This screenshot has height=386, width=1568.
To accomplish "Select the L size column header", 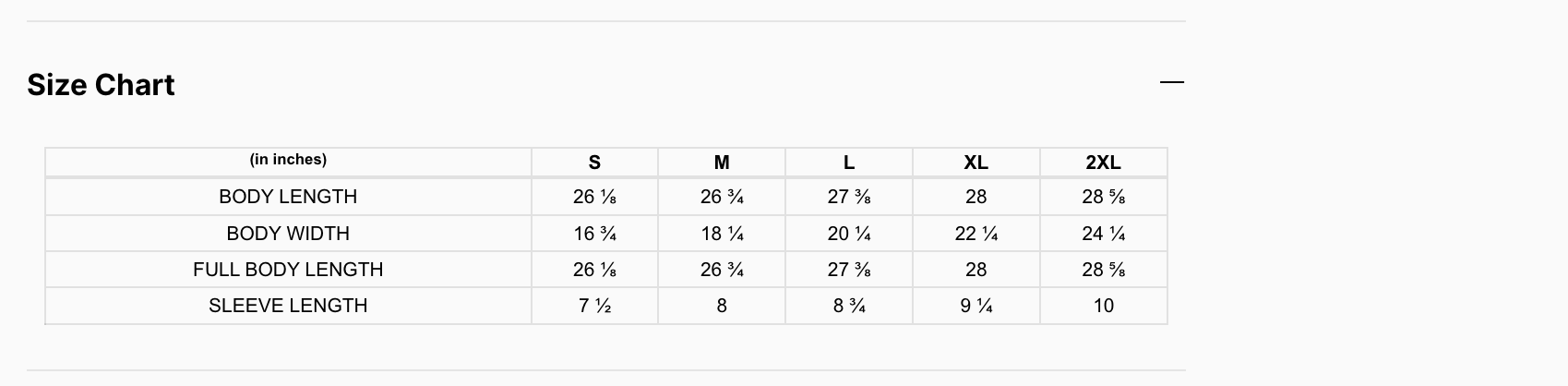I will tap(849, 163).
